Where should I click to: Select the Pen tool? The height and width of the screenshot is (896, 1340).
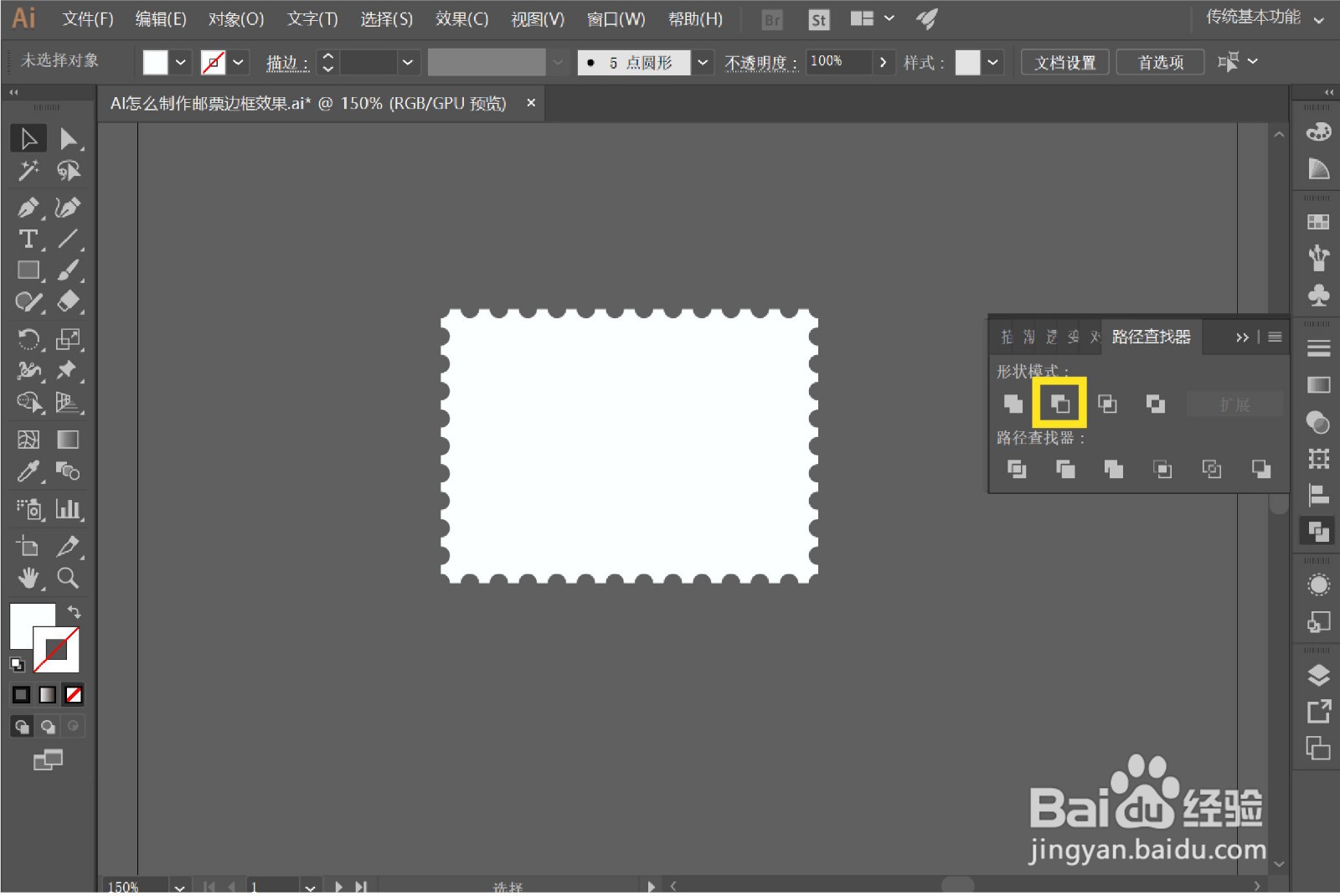28,207
